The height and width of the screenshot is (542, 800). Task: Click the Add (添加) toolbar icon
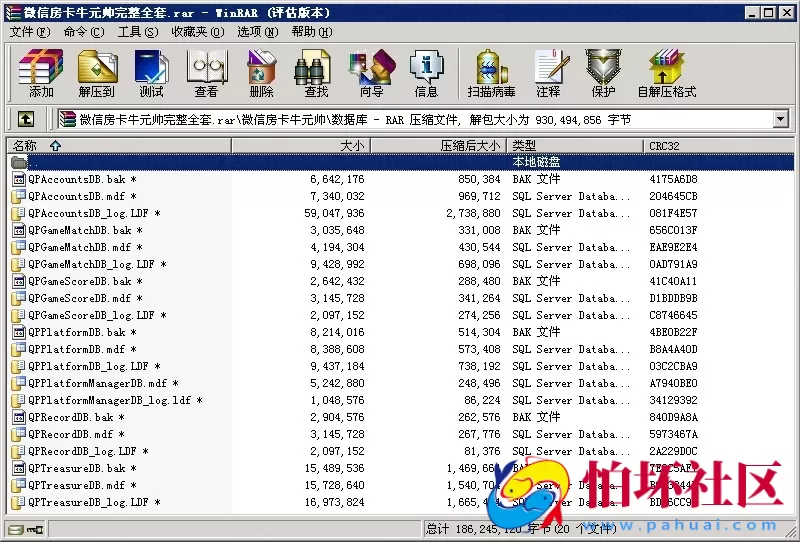(41, 73)
